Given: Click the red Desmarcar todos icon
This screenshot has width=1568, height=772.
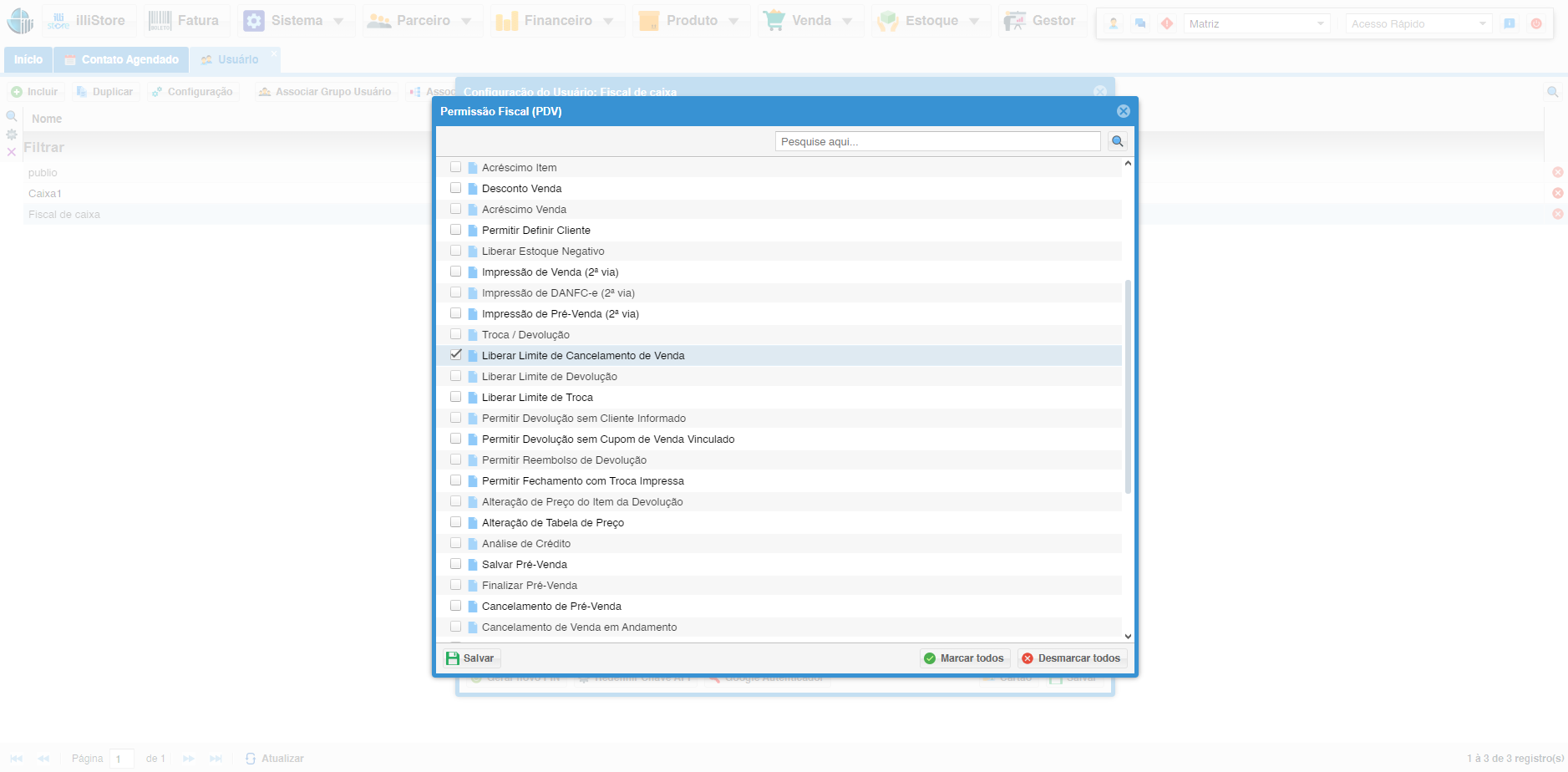Looking at the screenshot, I should [x=1028, y=658].
